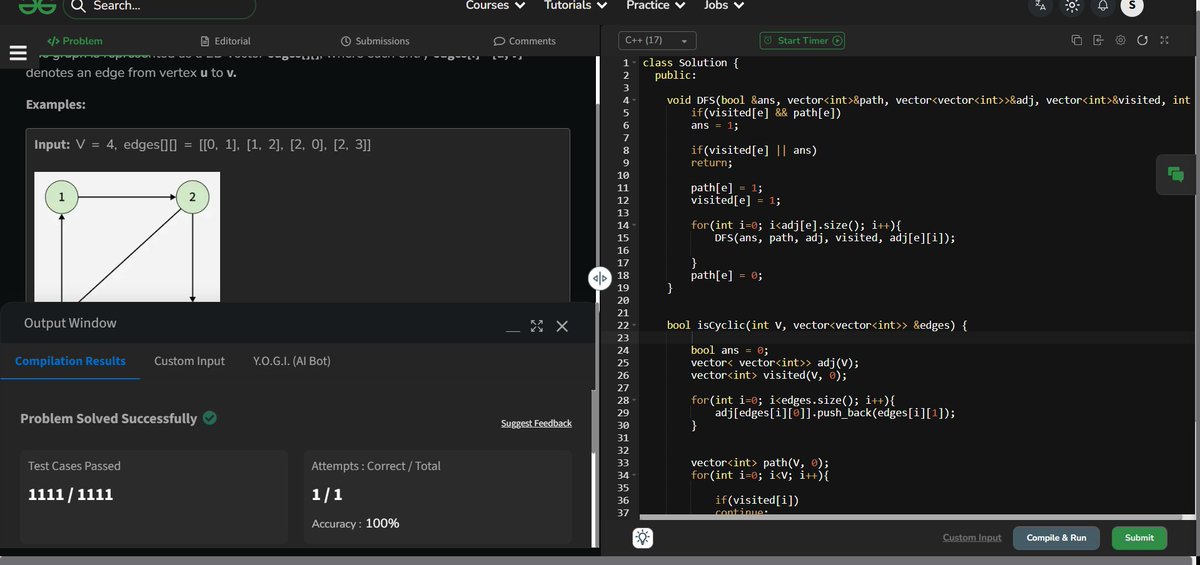The image size is (1200, 565).
Task: Click the '1111 / 1111' test cases value
Action: (70, 495)
